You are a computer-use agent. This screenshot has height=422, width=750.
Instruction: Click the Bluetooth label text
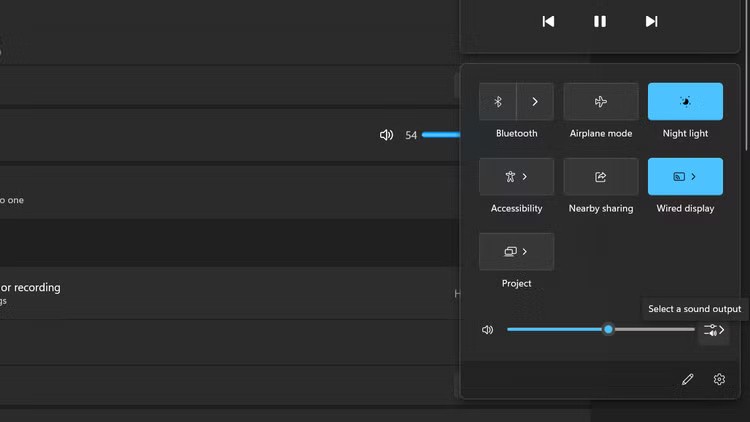click(x=517, y=134)
